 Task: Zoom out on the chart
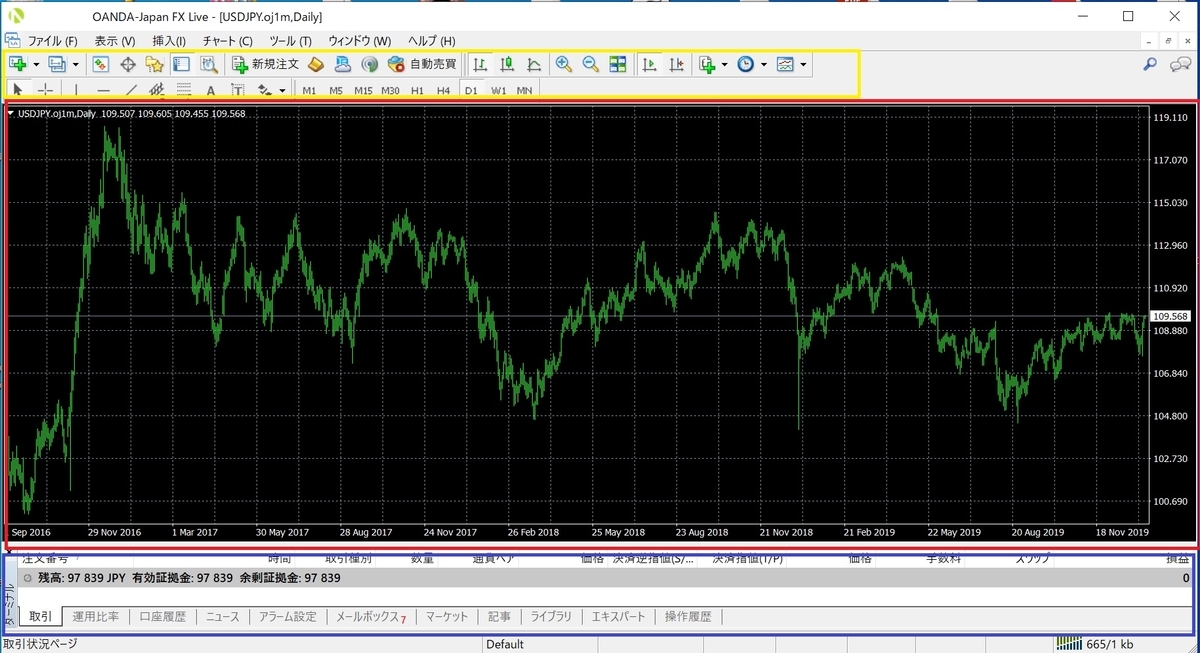click(591, 64)
